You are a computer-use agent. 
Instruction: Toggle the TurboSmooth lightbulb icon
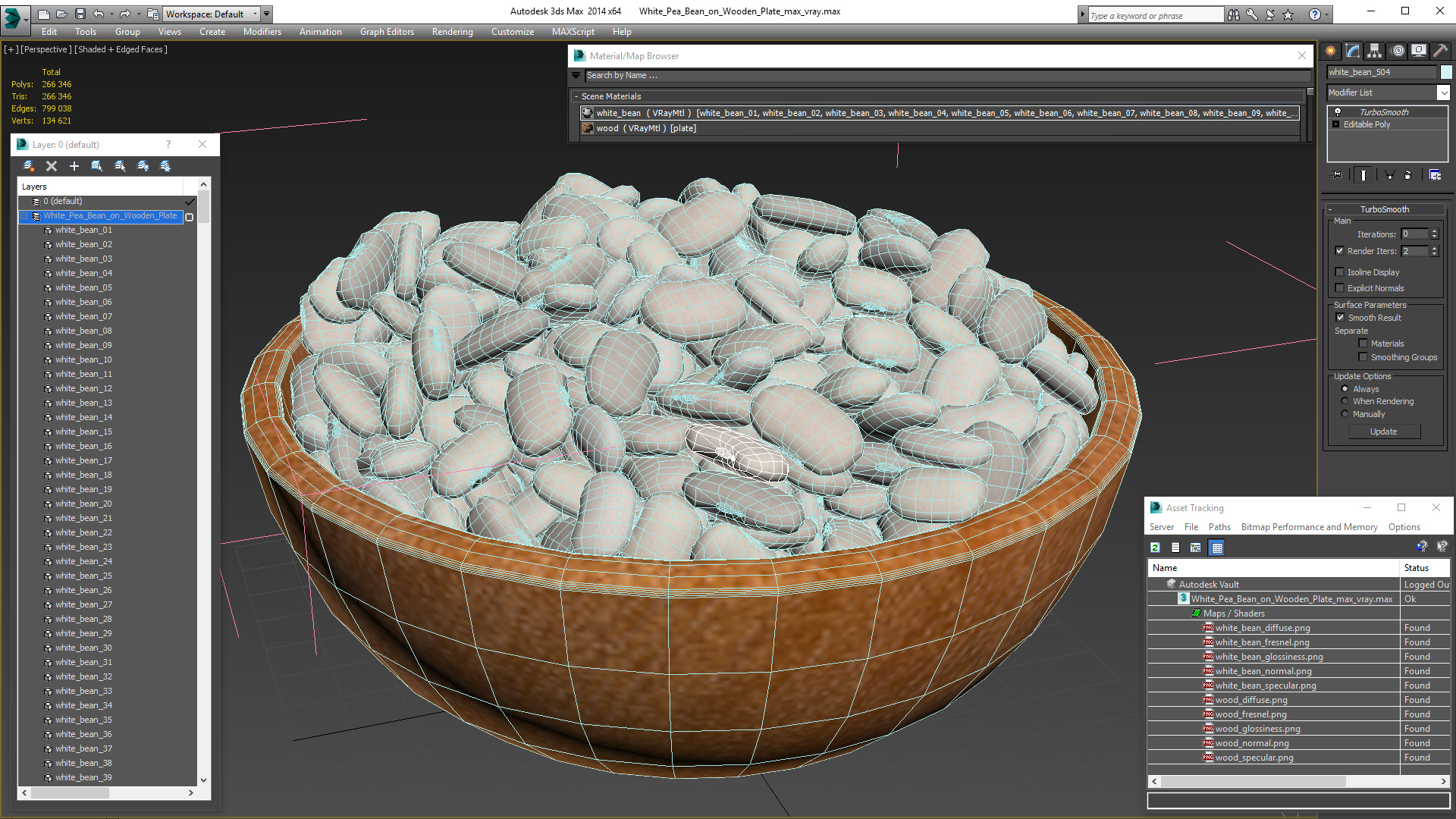(1338, 112)
